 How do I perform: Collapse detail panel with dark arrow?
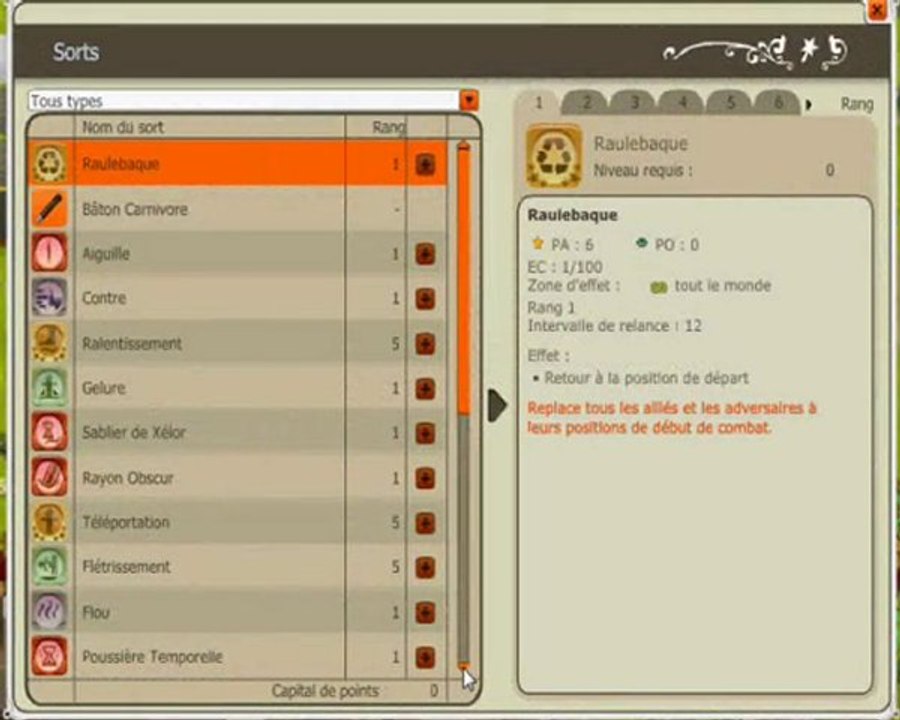click(x=497, y=405)
